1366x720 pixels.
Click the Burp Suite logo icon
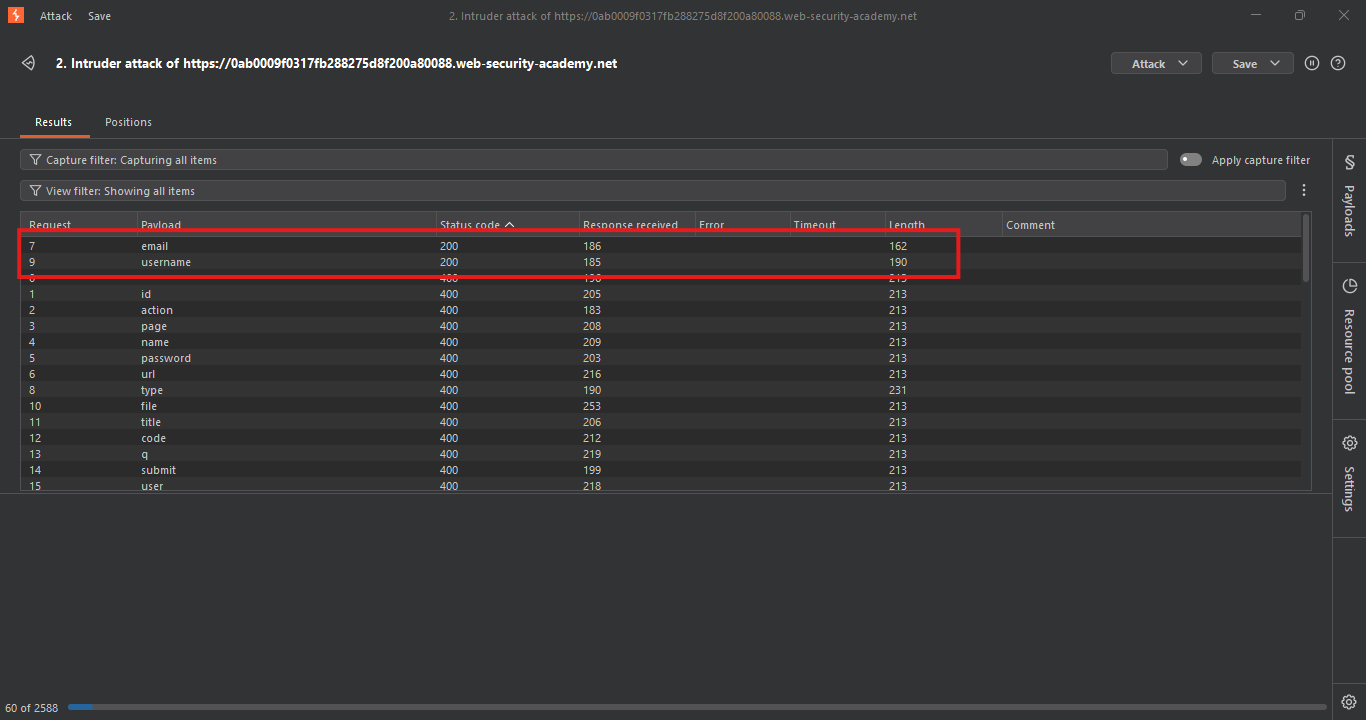(x=15, y=15)
